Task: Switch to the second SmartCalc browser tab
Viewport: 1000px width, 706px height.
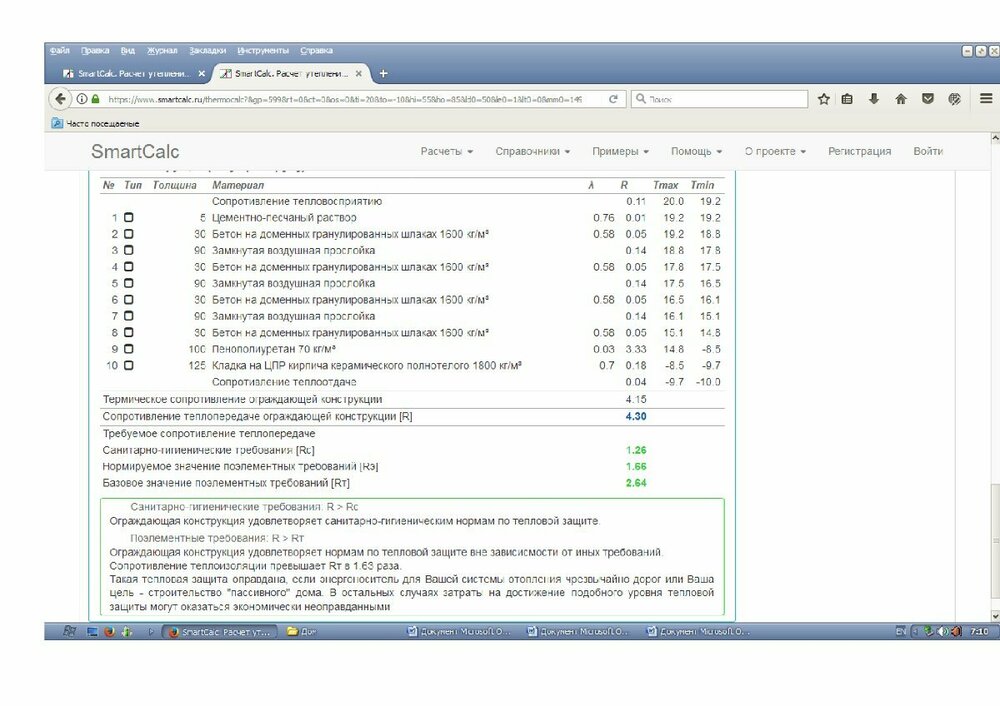Action: coord(291,72)
